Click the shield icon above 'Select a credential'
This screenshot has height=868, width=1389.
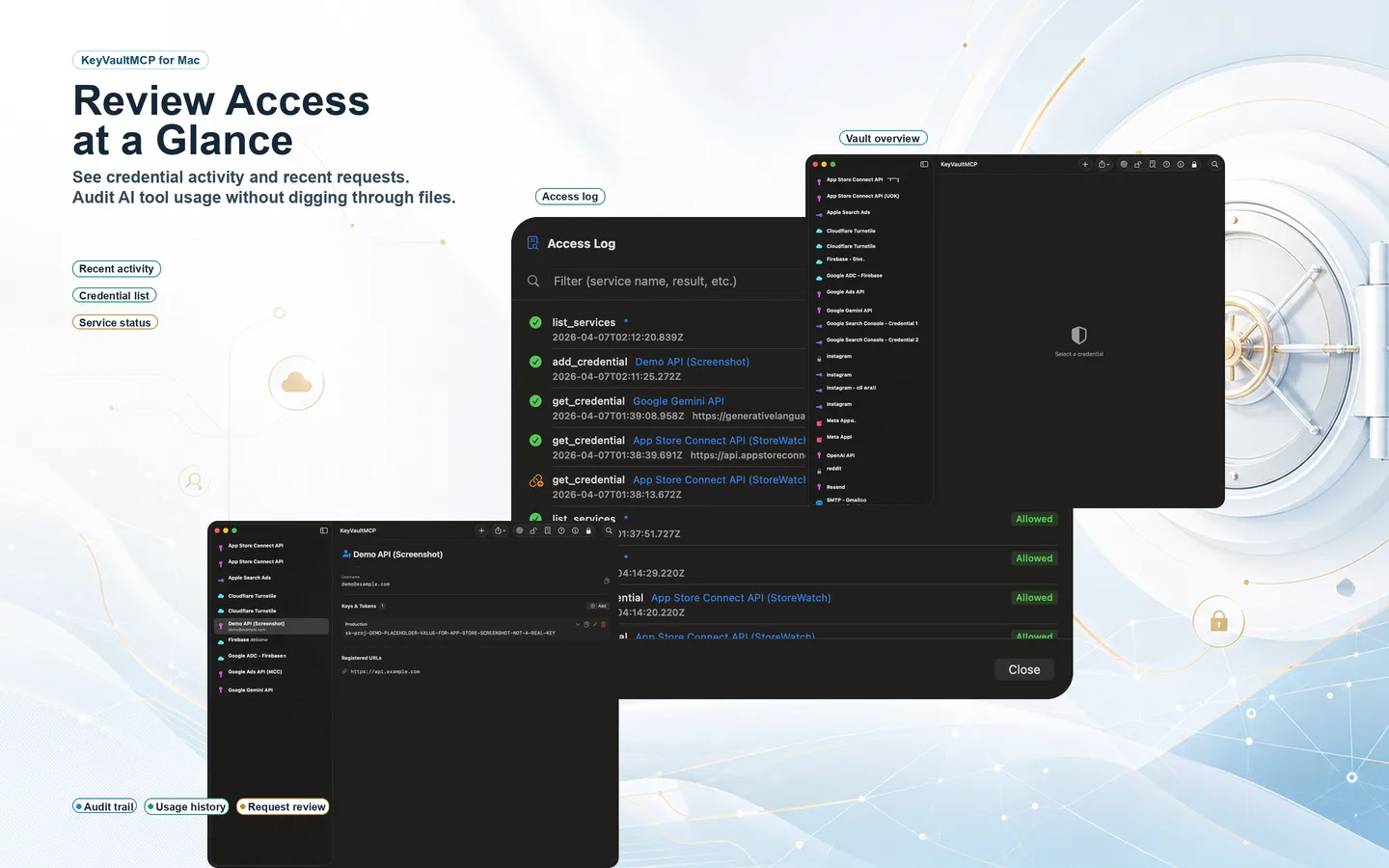pos(1079,336)
